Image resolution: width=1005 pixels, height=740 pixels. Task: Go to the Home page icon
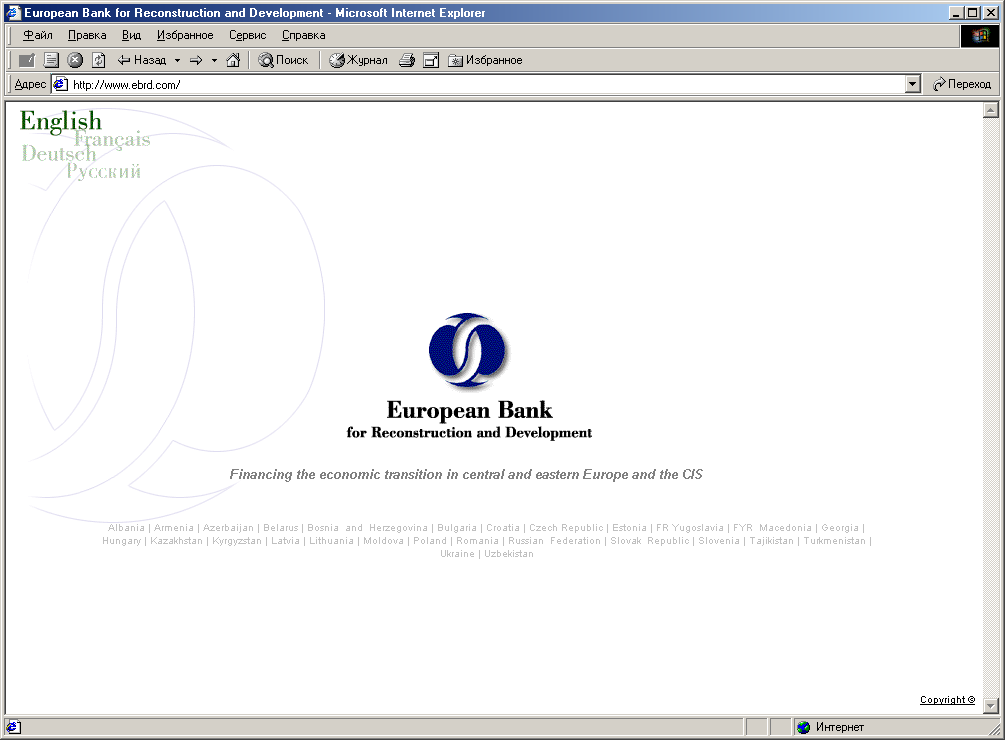pyautogui.click(x=233, y=60)
